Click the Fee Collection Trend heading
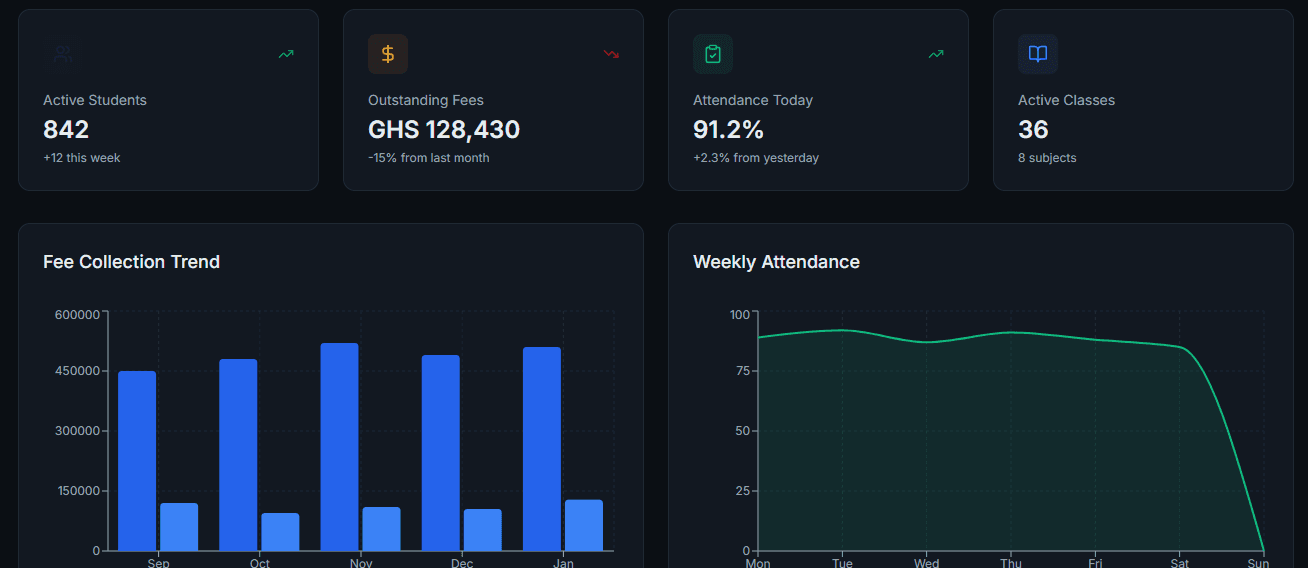This screenshot has height=568, width=1308. point(131,262)
